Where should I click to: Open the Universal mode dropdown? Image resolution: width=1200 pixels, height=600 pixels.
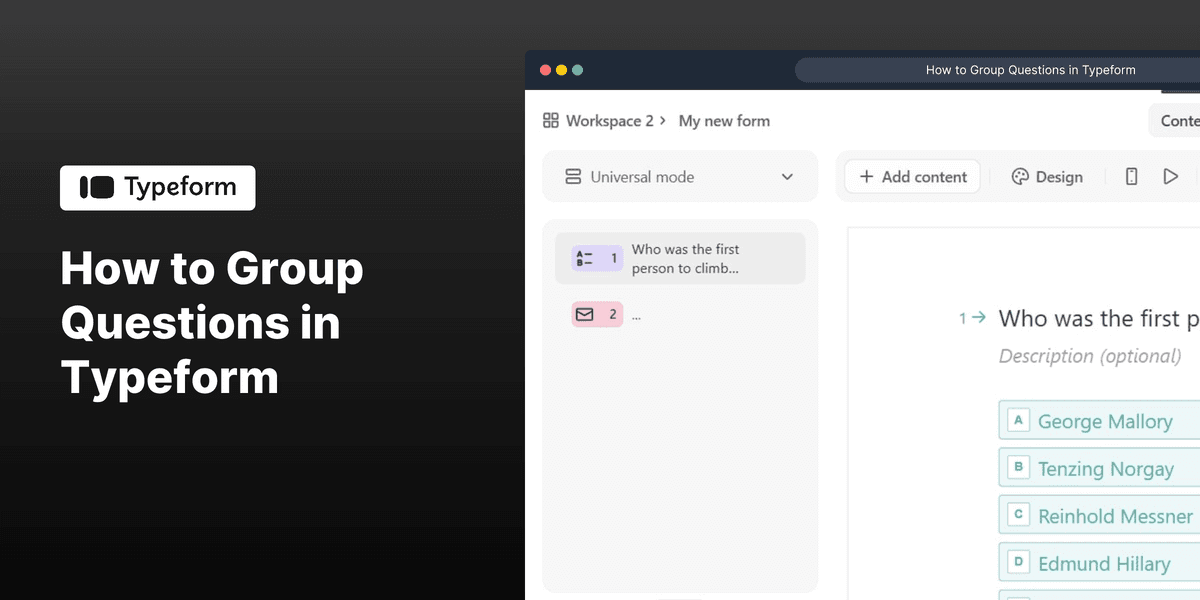786,176
